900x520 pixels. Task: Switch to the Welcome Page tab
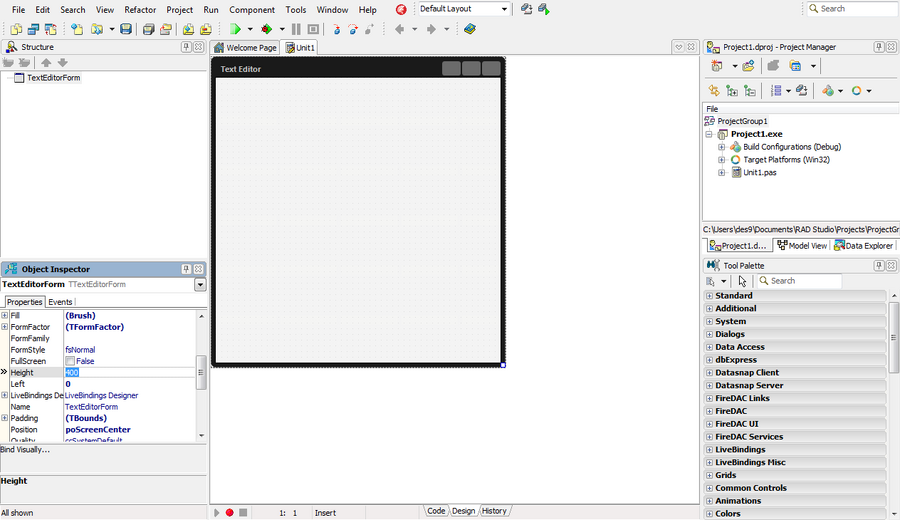point(245,48)
